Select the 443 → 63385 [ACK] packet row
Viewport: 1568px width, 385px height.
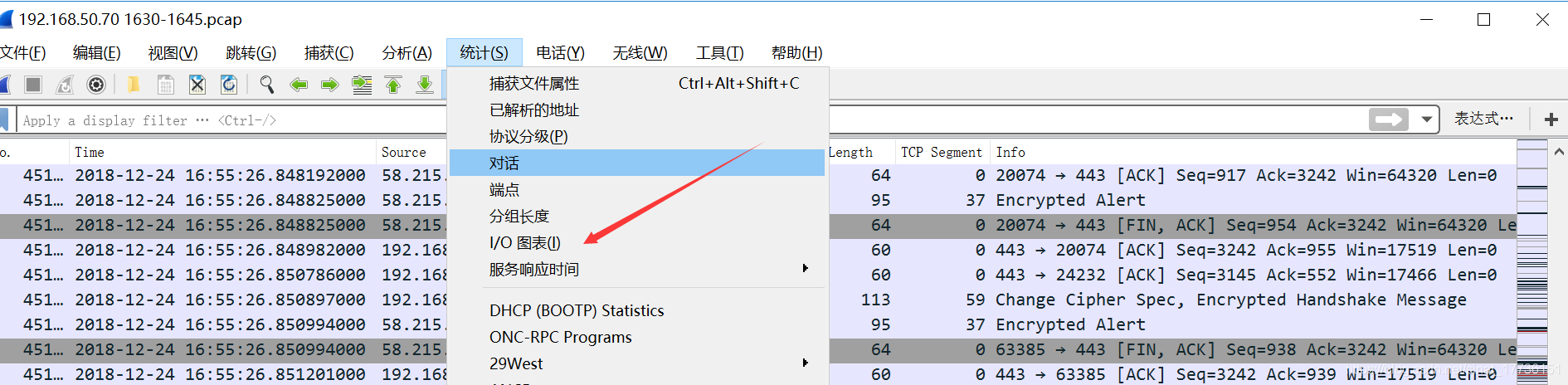click(758, 374)
